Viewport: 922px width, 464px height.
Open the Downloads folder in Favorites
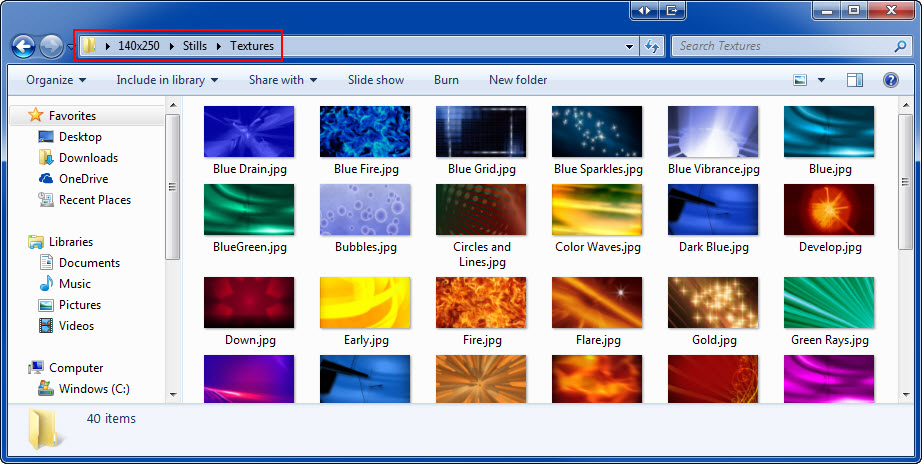point(87,158)
